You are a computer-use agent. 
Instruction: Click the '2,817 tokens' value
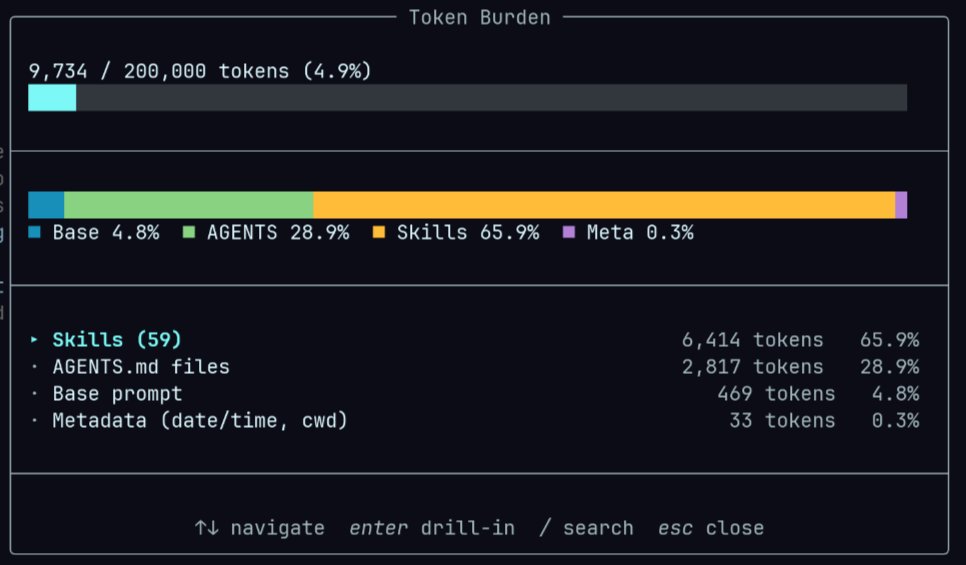(x=752, y=367)
